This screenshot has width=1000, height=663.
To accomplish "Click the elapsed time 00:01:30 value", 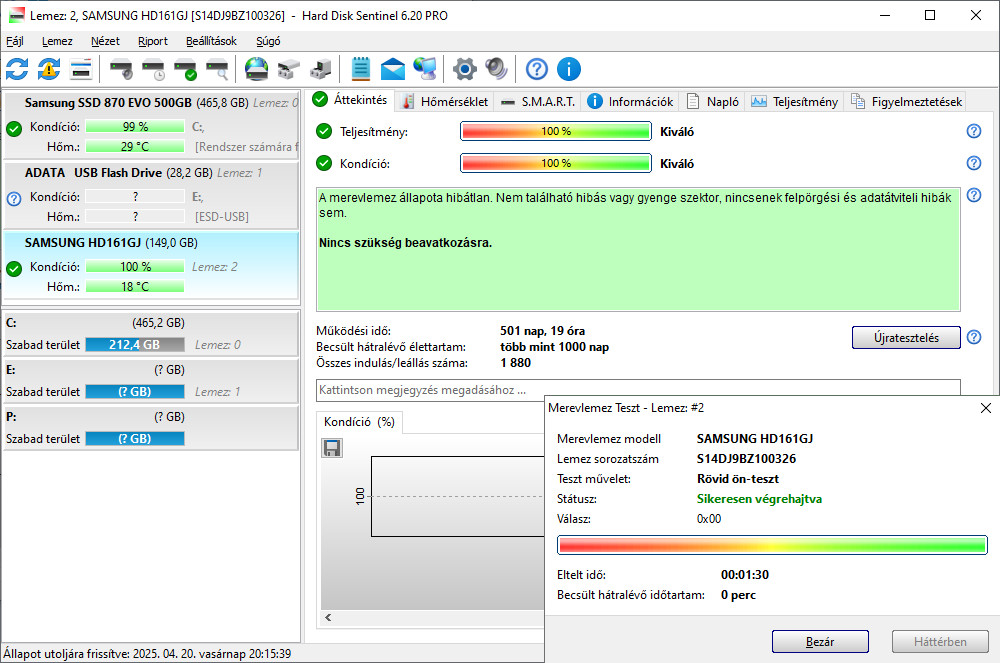I will (x=744, y=575).
